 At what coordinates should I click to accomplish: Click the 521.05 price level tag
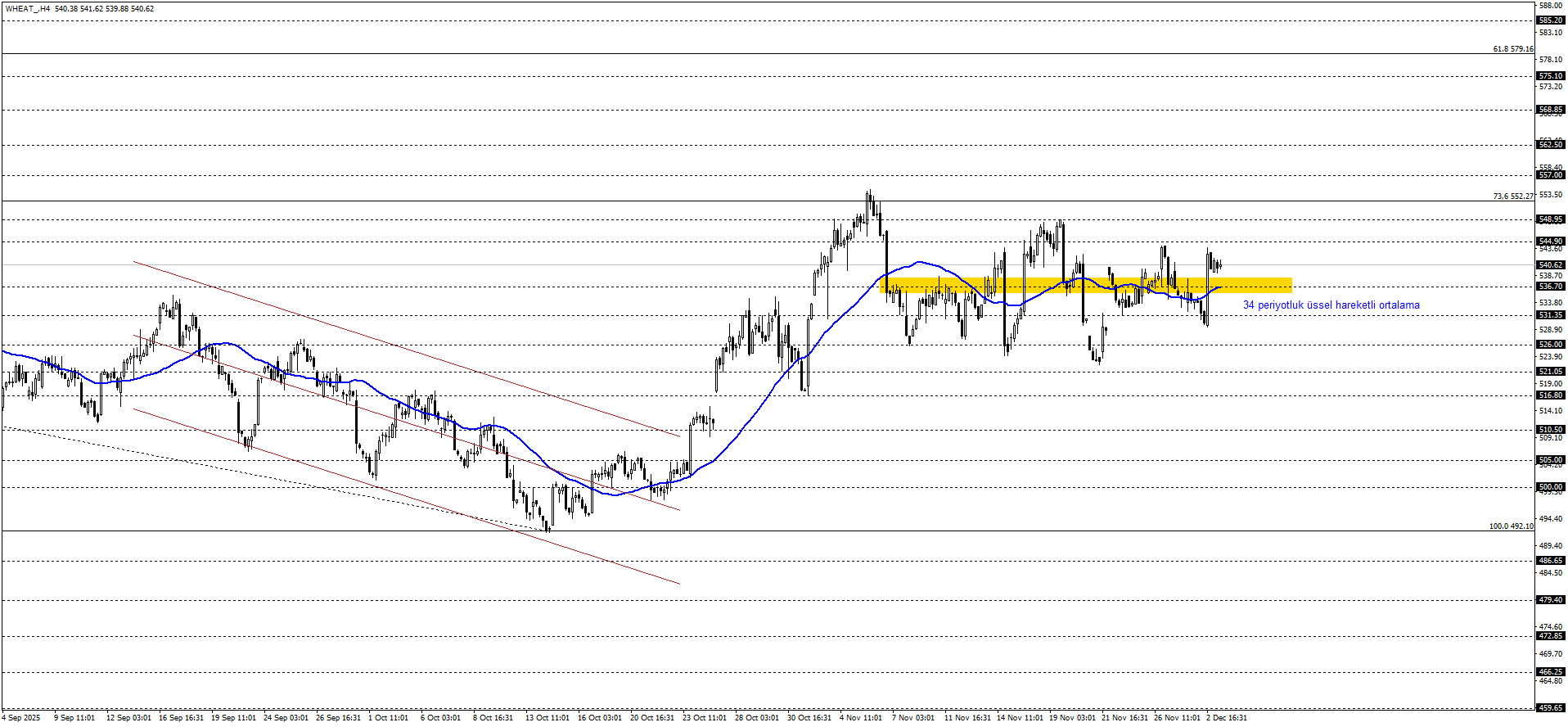coord(1551,372)
